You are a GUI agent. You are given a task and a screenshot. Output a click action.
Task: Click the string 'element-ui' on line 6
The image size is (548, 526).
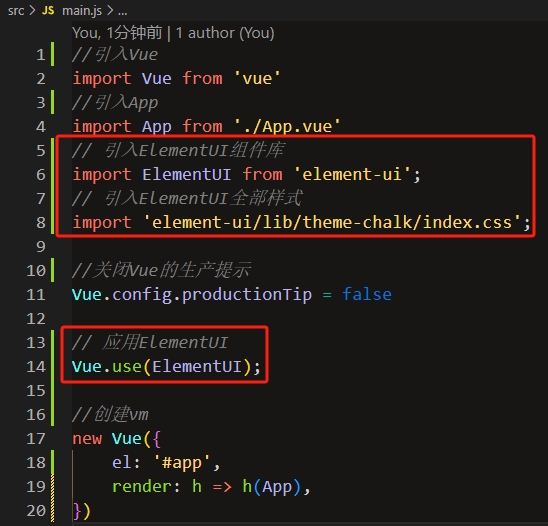point(352,174)
